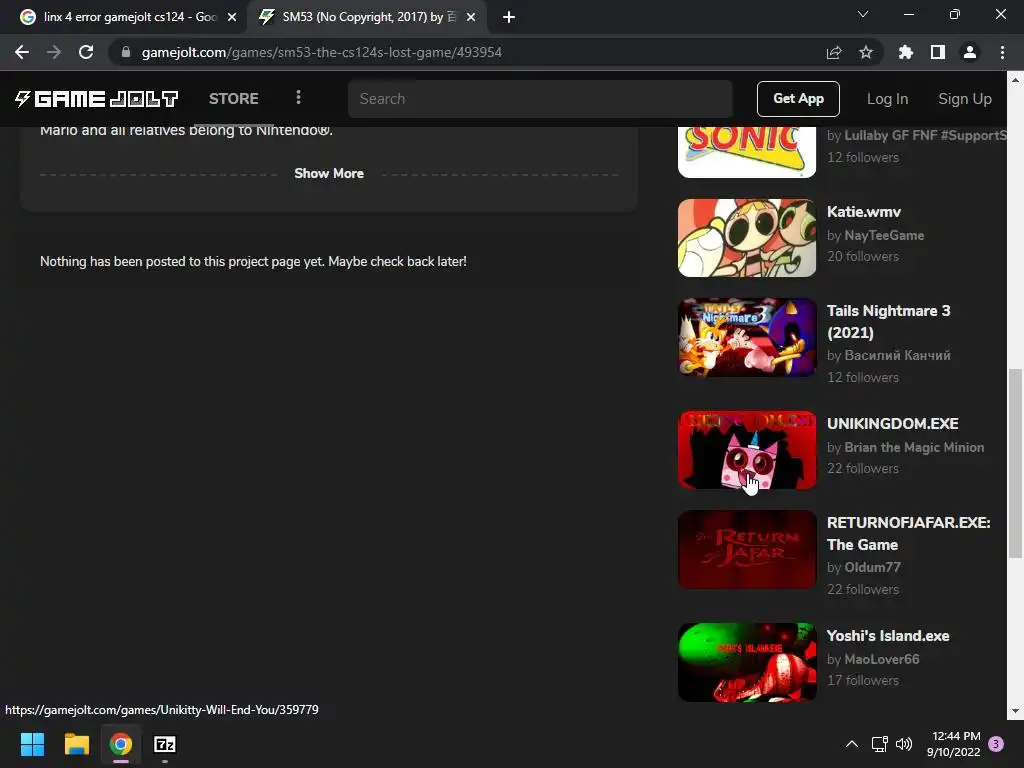
Task: Reload the Game Jolt page
Action: click(x=86, y=52)
